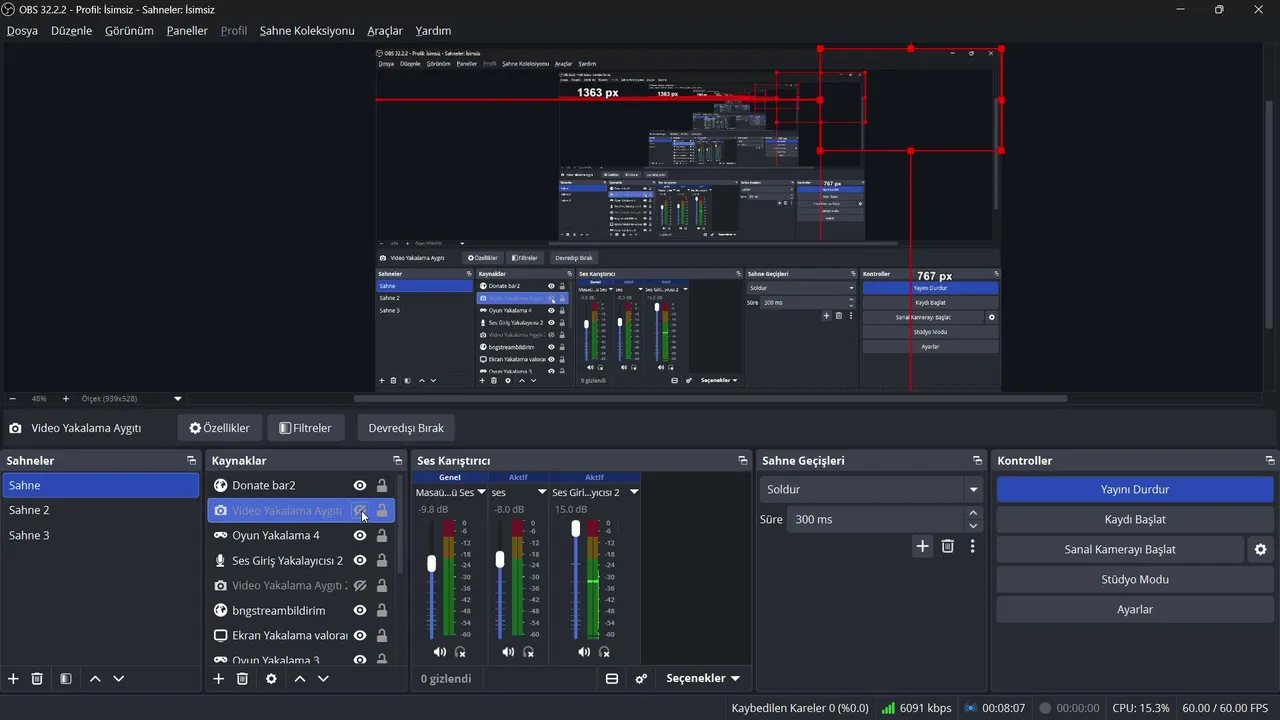Open the Görünüm menu
Viewport: 1280px width, 720px height.
129,31
